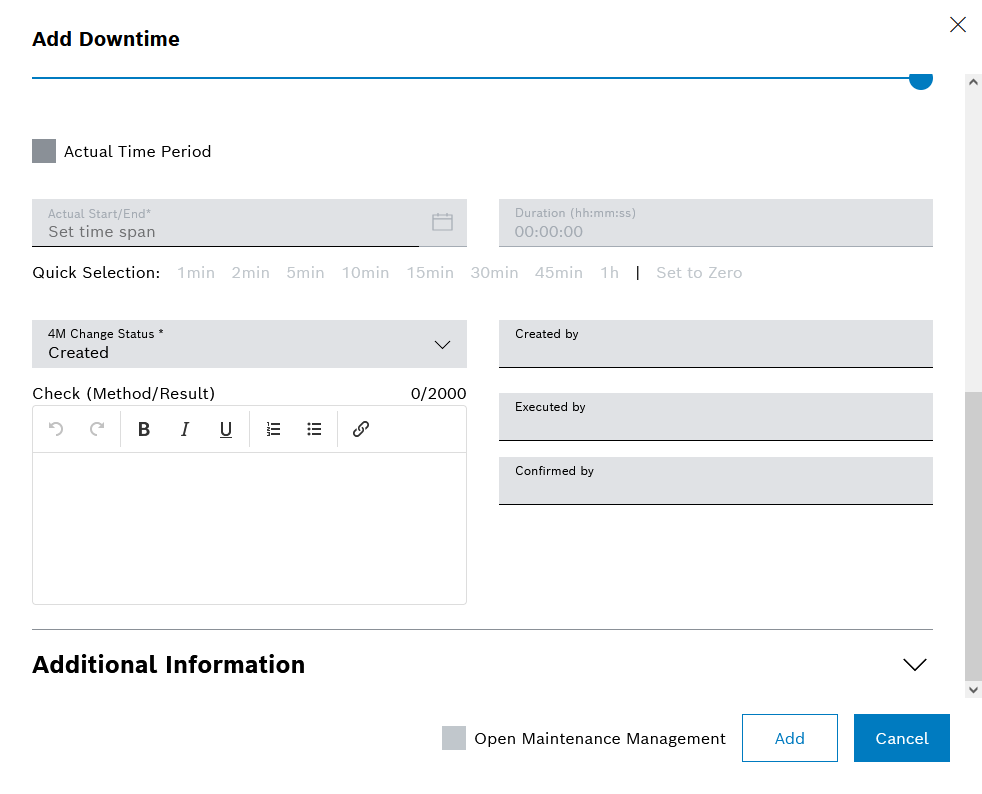Select the 15min quick selection
The height and width of the screenshot is (794, 982).
click(x=430, y=273)
